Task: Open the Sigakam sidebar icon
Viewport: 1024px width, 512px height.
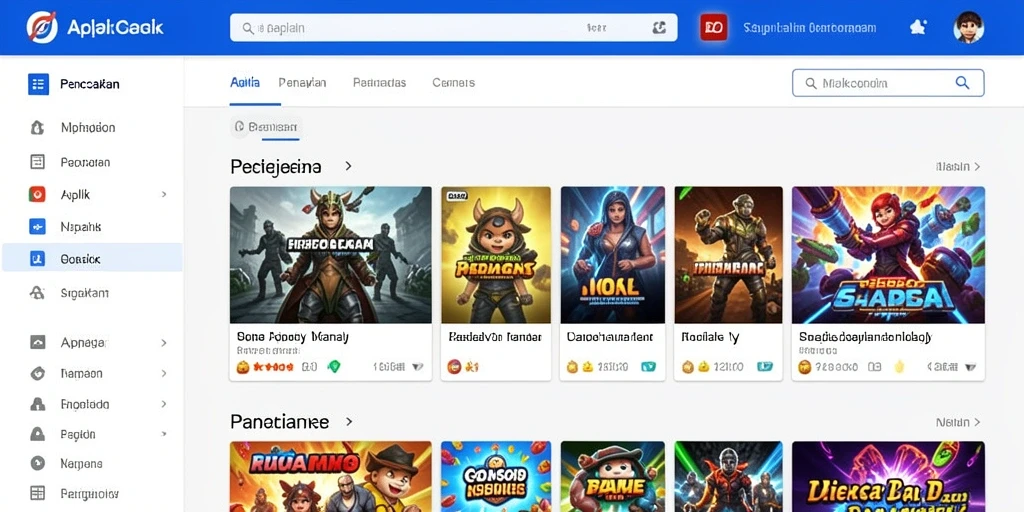Action: (37, 293)
